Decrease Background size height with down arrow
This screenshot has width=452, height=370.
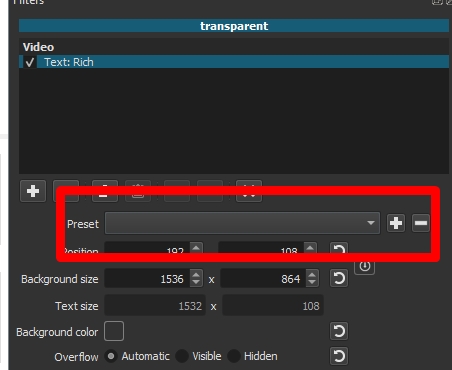pyautogui.click(x=312, y=283)
